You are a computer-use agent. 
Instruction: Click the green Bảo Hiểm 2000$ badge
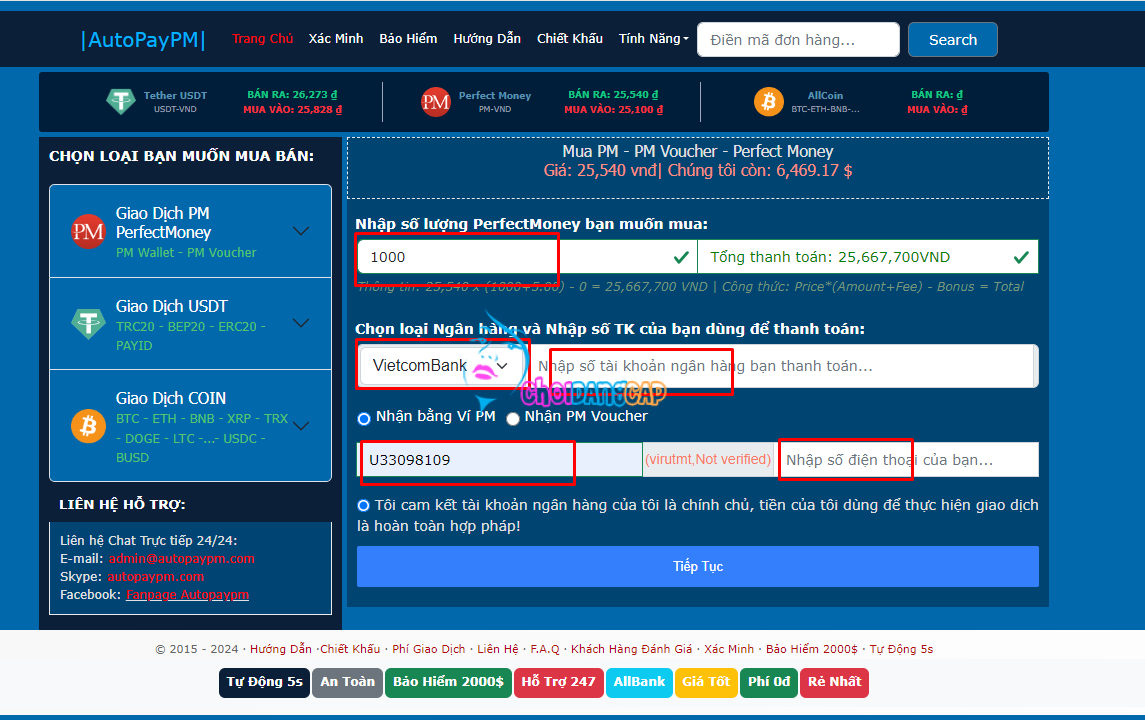pos(448,683)
